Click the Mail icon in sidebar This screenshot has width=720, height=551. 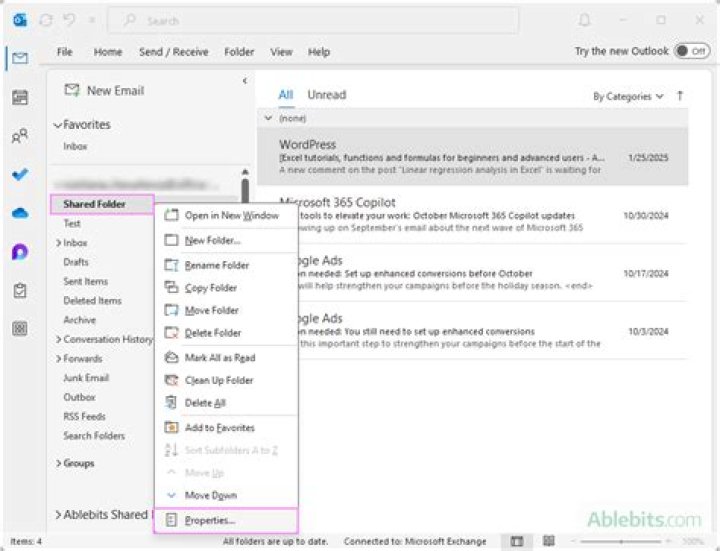point(20,58)
